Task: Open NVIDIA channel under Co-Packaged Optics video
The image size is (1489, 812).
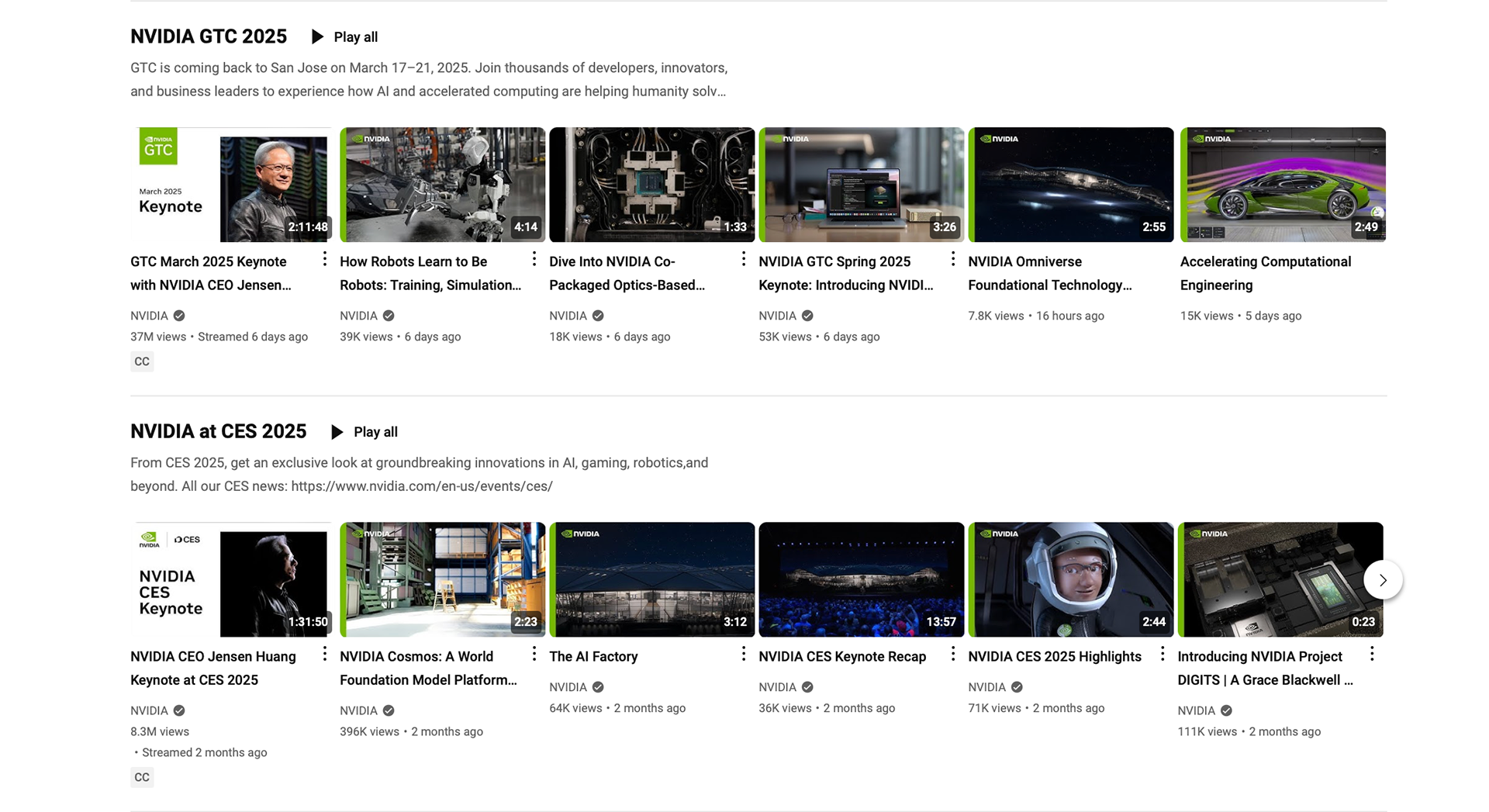Action: [568, 316]
